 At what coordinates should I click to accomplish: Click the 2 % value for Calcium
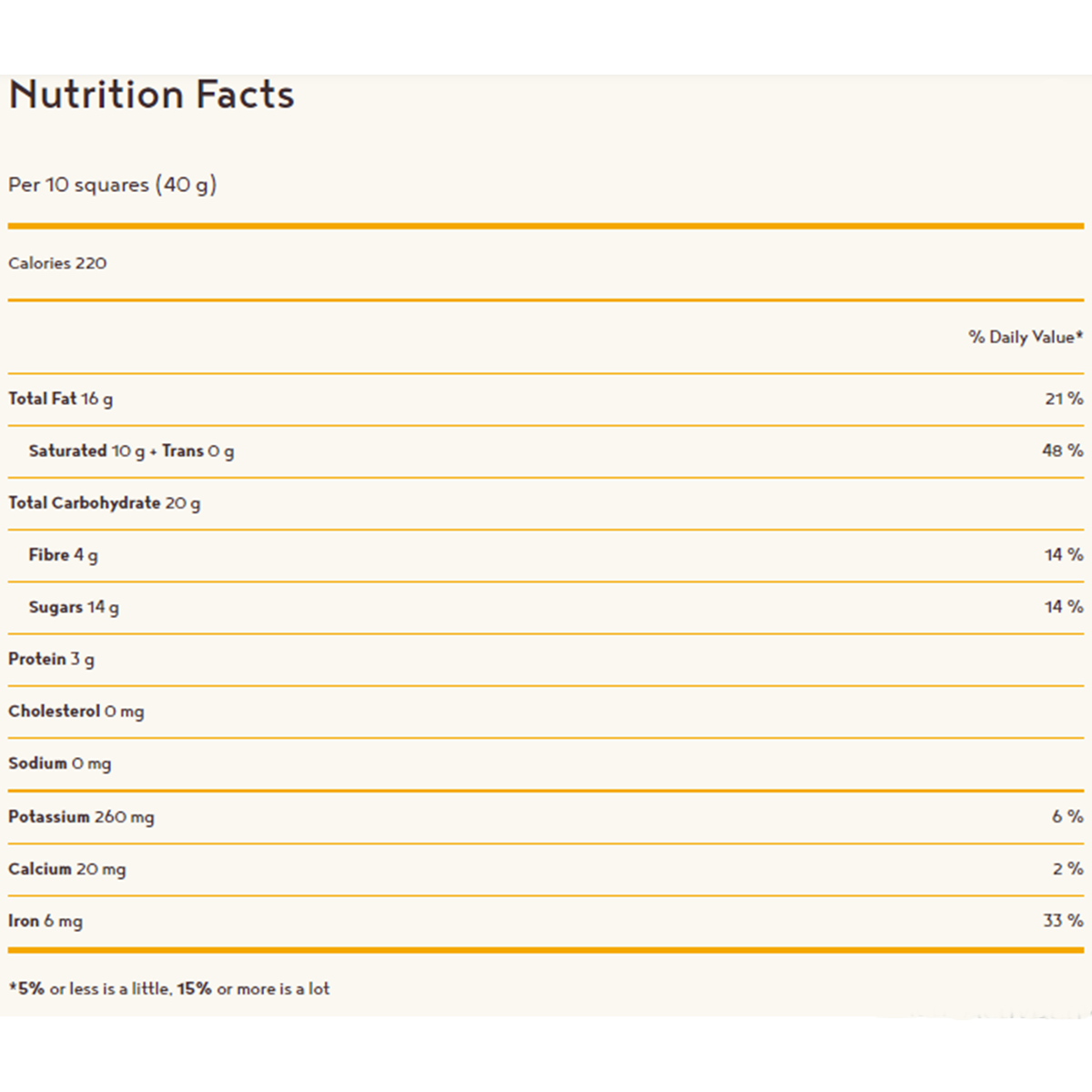[1067, 869]
